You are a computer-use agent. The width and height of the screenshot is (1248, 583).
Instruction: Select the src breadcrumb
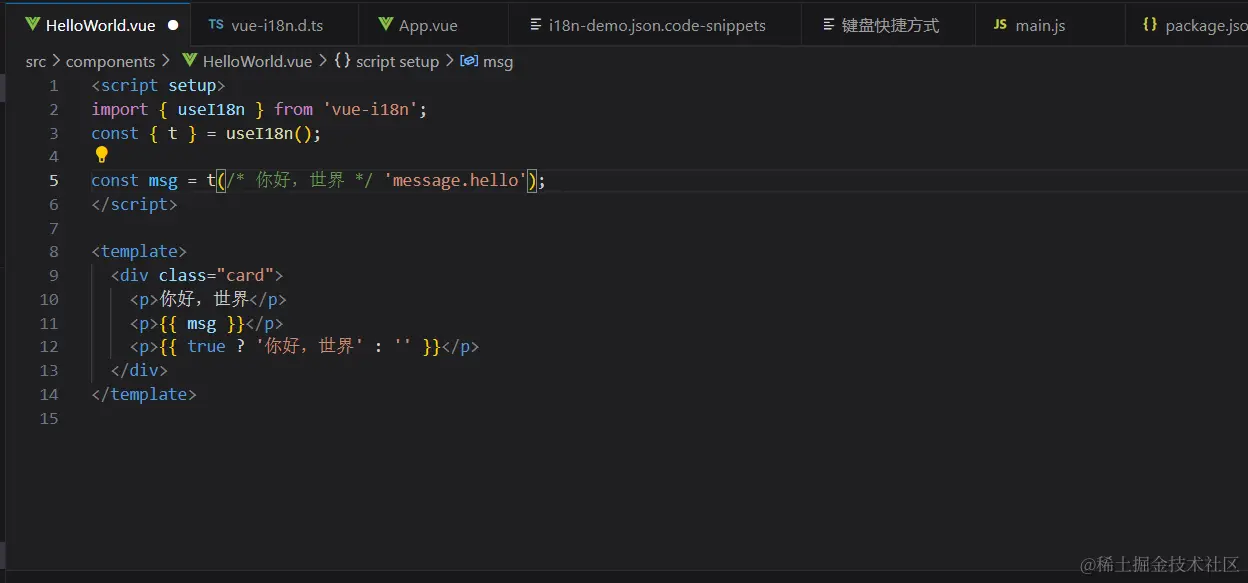pos(36,61)
